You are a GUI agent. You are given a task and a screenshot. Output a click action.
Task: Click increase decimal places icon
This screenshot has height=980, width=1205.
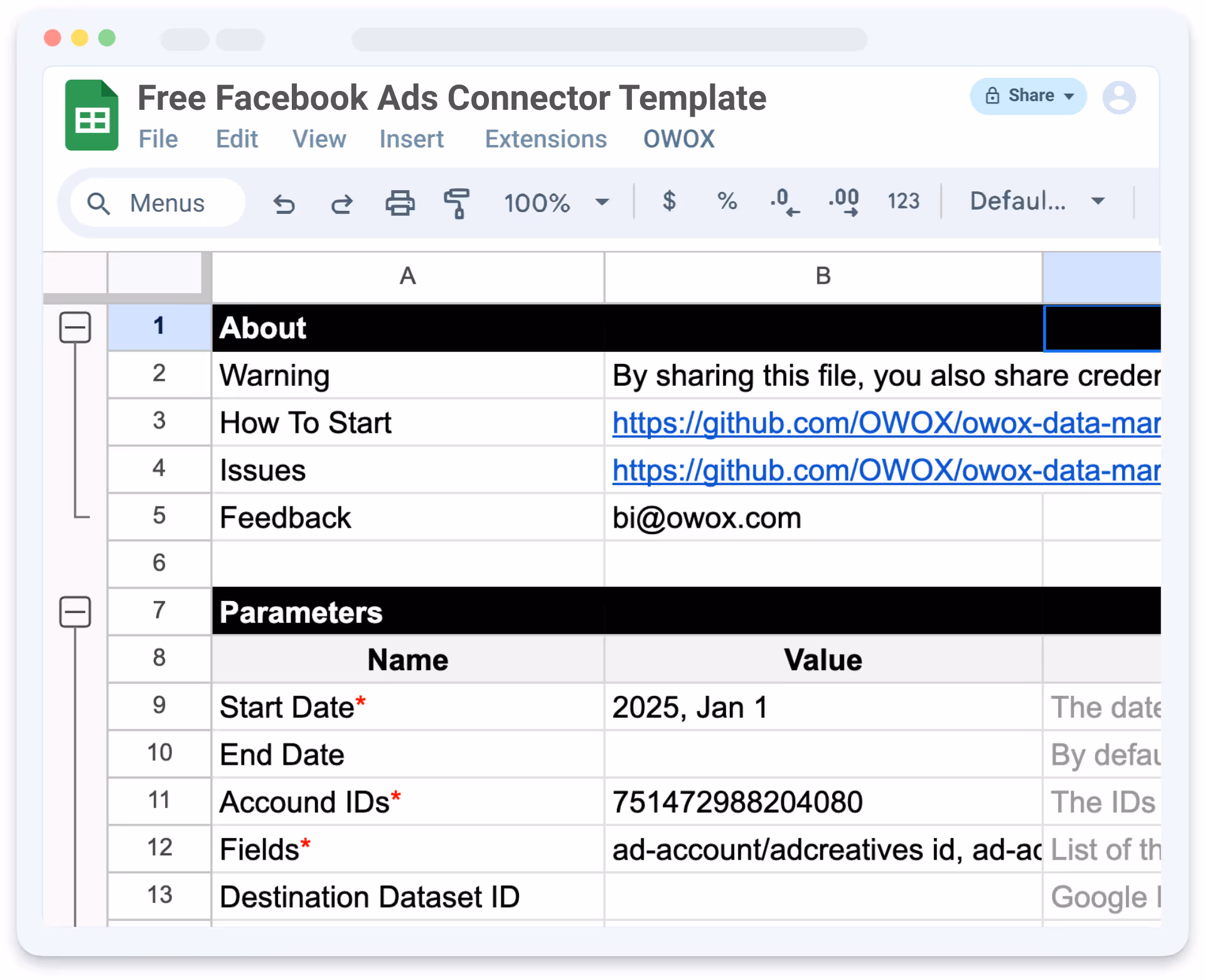pyautogui.click(x=843, y=202)
